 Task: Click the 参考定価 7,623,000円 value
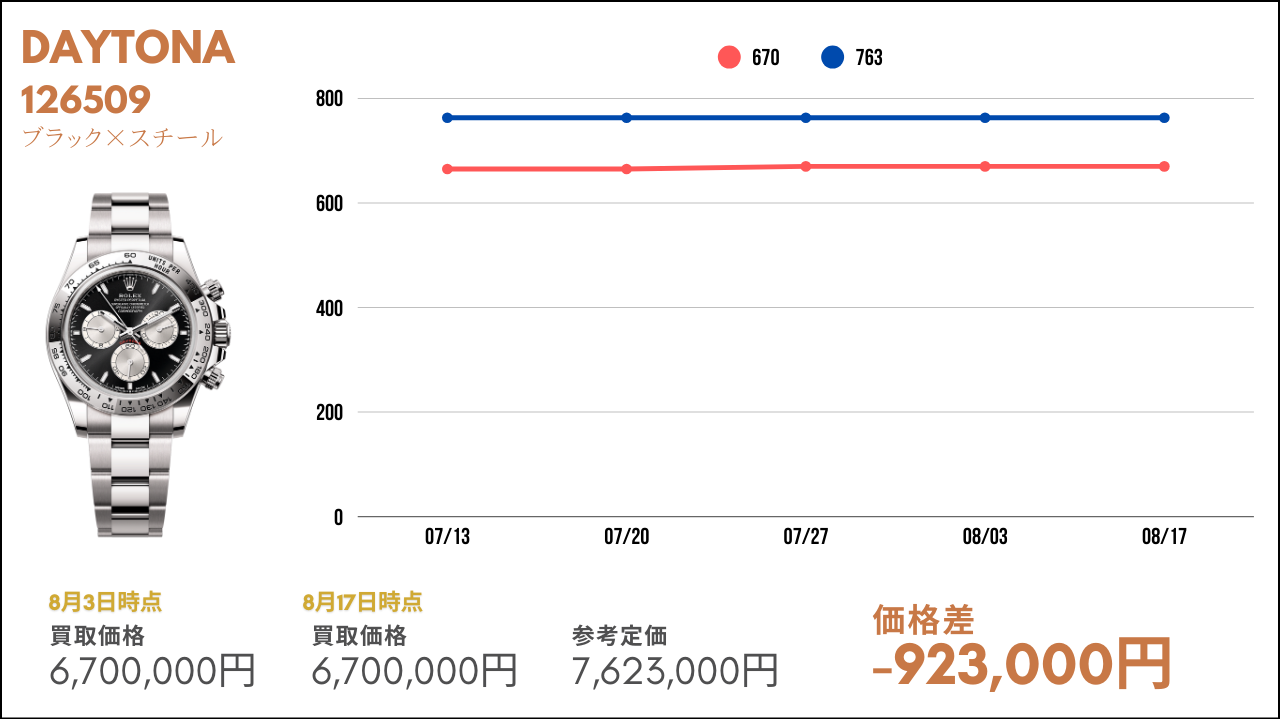click(x=675, y=670)
